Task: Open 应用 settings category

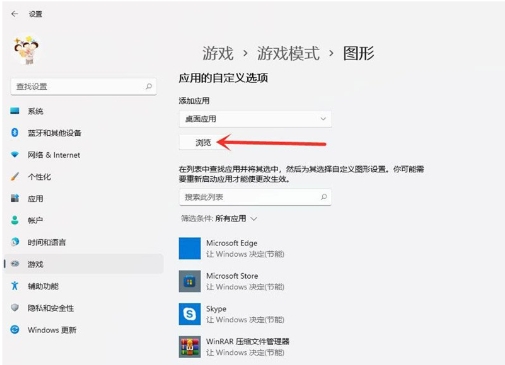Action: click(x=83, y=198)
